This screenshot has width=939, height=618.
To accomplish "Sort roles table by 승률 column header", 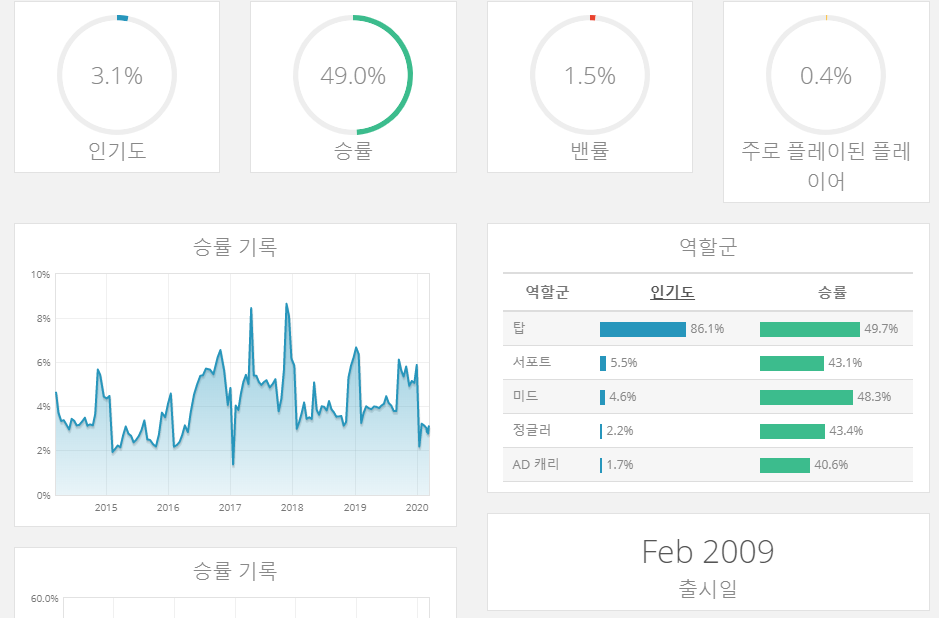I will 832,292.
